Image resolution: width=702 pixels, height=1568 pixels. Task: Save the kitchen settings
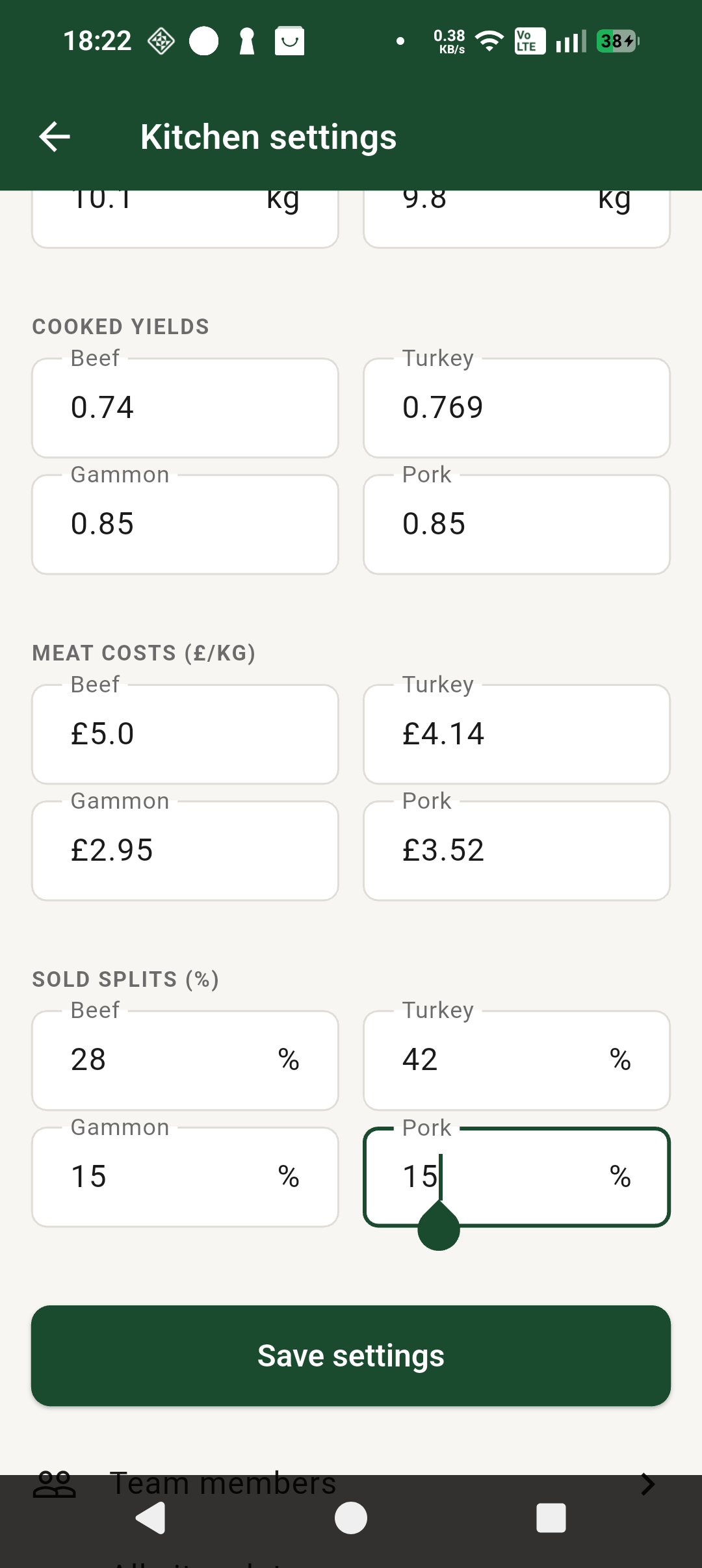pos(351,1355)
